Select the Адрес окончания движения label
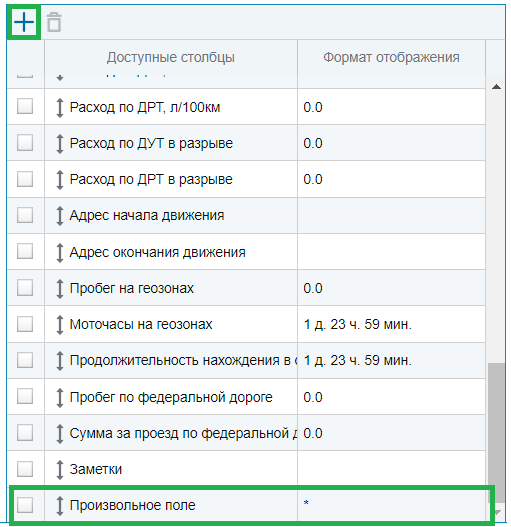The image size is (511, 527). 158,252
